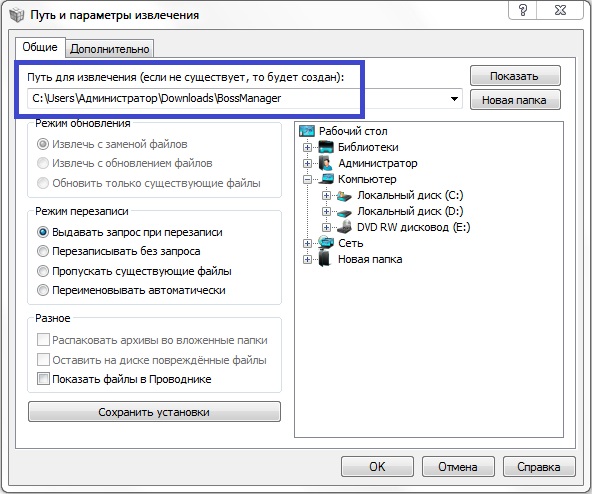Click the WinRAR icon in title bar
The image size is (592, 494).
[17, 15]
